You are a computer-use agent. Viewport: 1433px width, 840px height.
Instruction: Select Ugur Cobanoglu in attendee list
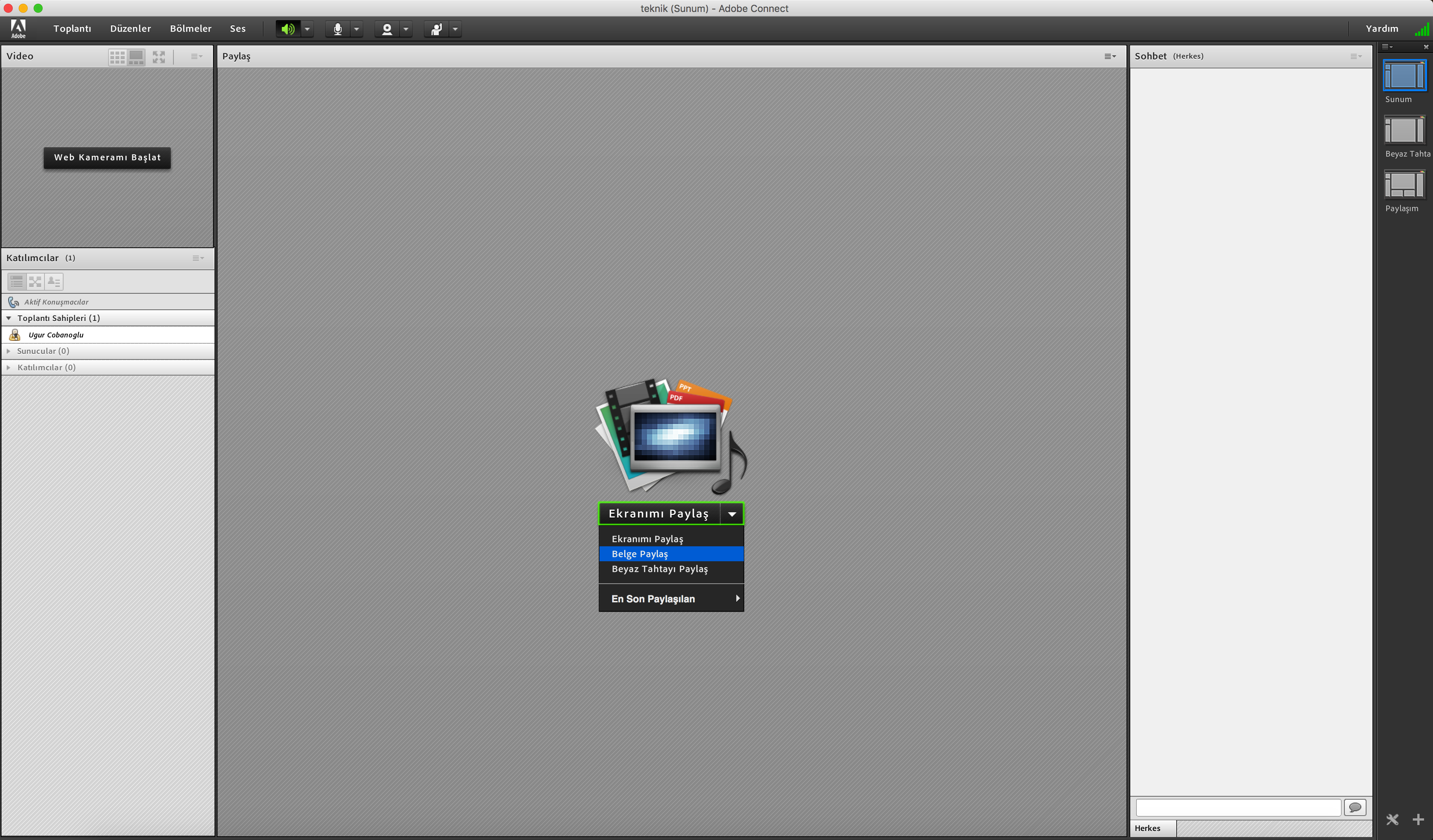108,335
